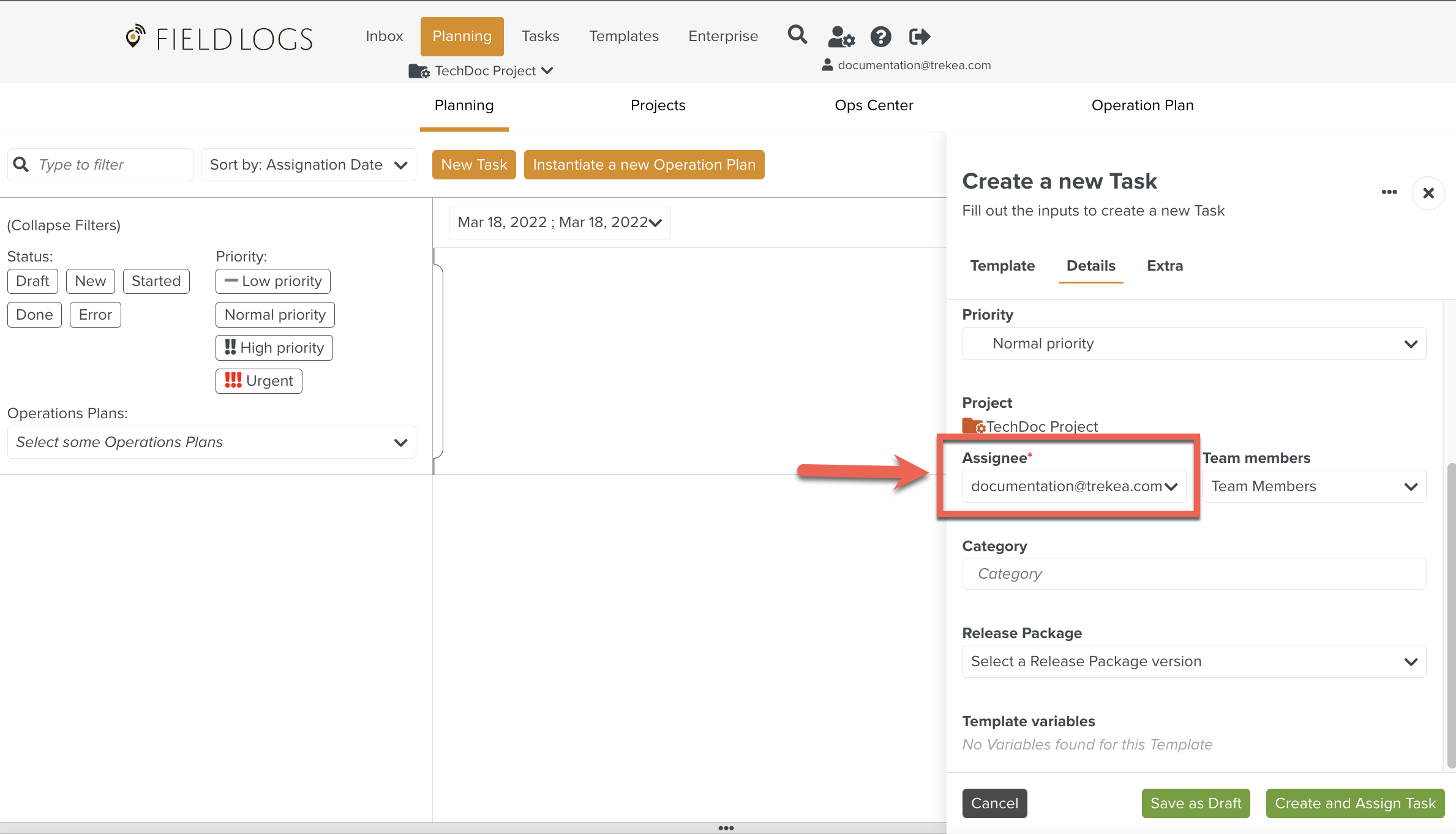Go to Templates in top navigation
Image resolution: width=1456 pixels, height=834 pixels.
click(x=624, y=36)
